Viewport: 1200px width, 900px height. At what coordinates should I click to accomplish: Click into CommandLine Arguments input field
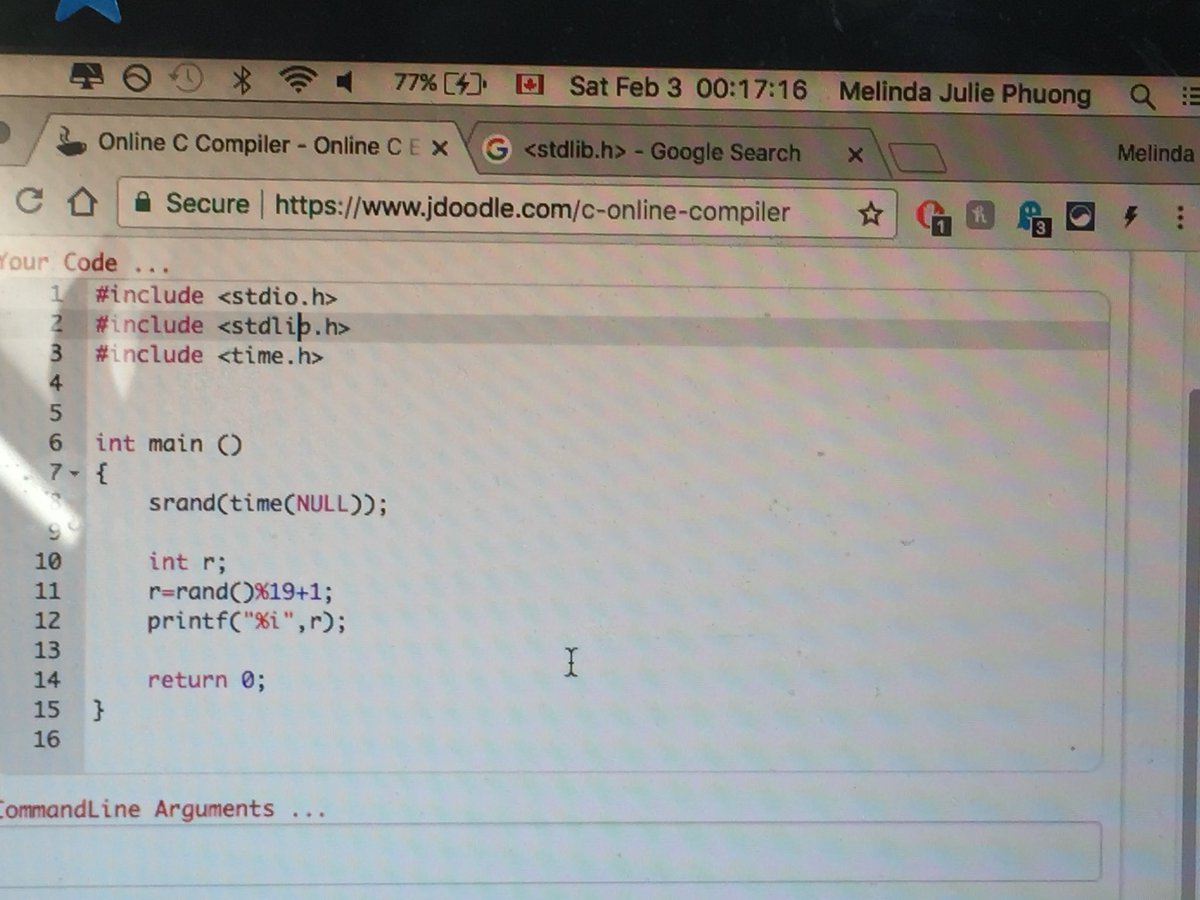(548, 853)
